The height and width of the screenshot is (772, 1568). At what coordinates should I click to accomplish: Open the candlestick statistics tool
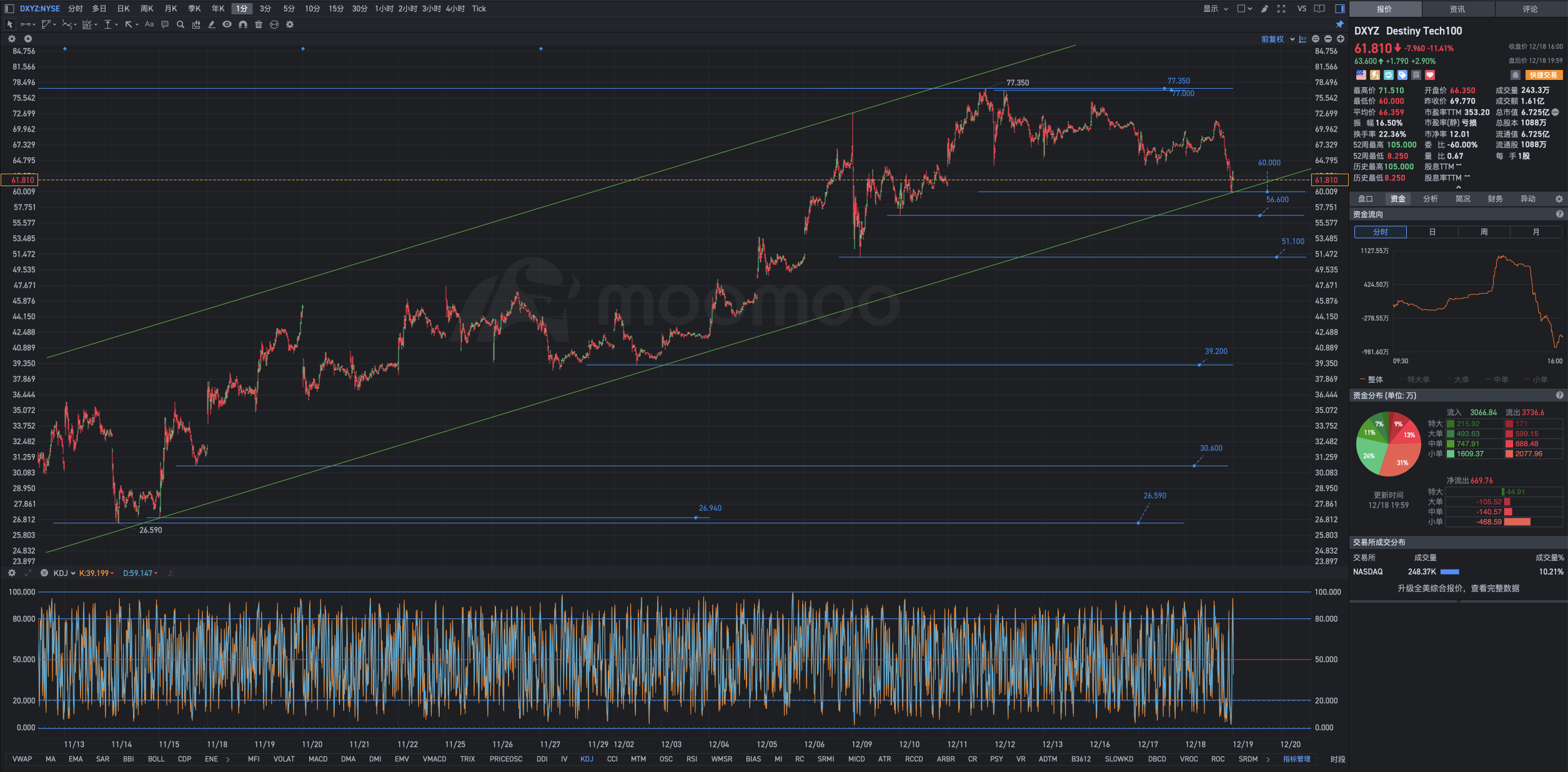click(x=196, y=24)
